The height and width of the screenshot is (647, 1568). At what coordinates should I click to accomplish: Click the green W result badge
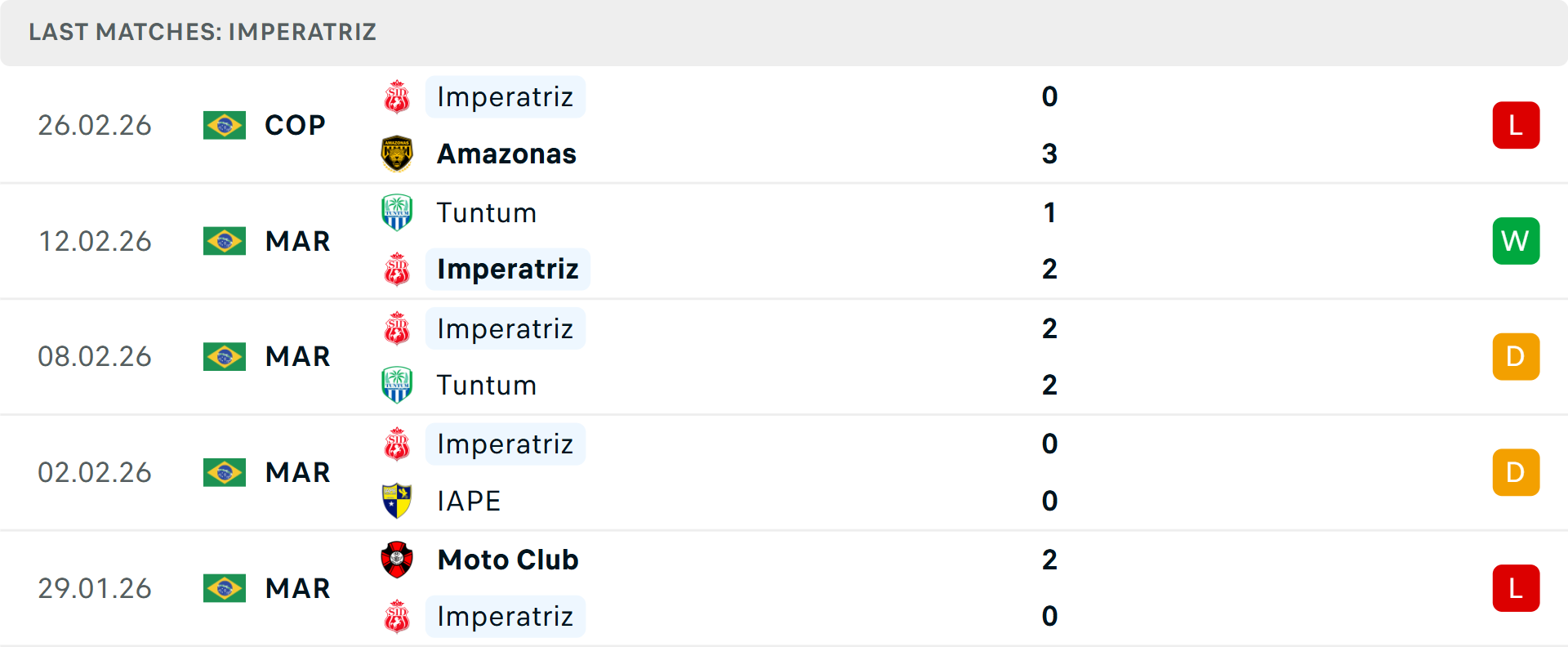click(x=1516, y=241)
